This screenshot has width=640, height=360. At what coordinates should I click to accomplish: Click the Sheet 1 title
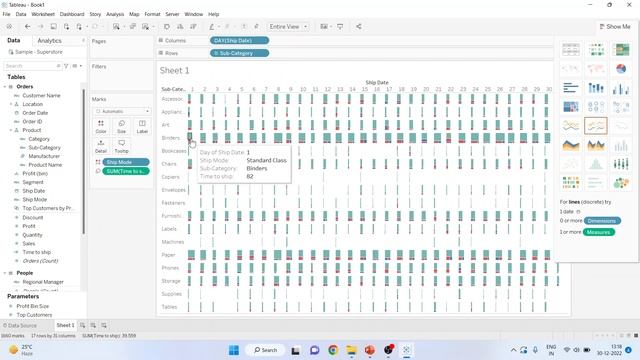coord(174,71)
